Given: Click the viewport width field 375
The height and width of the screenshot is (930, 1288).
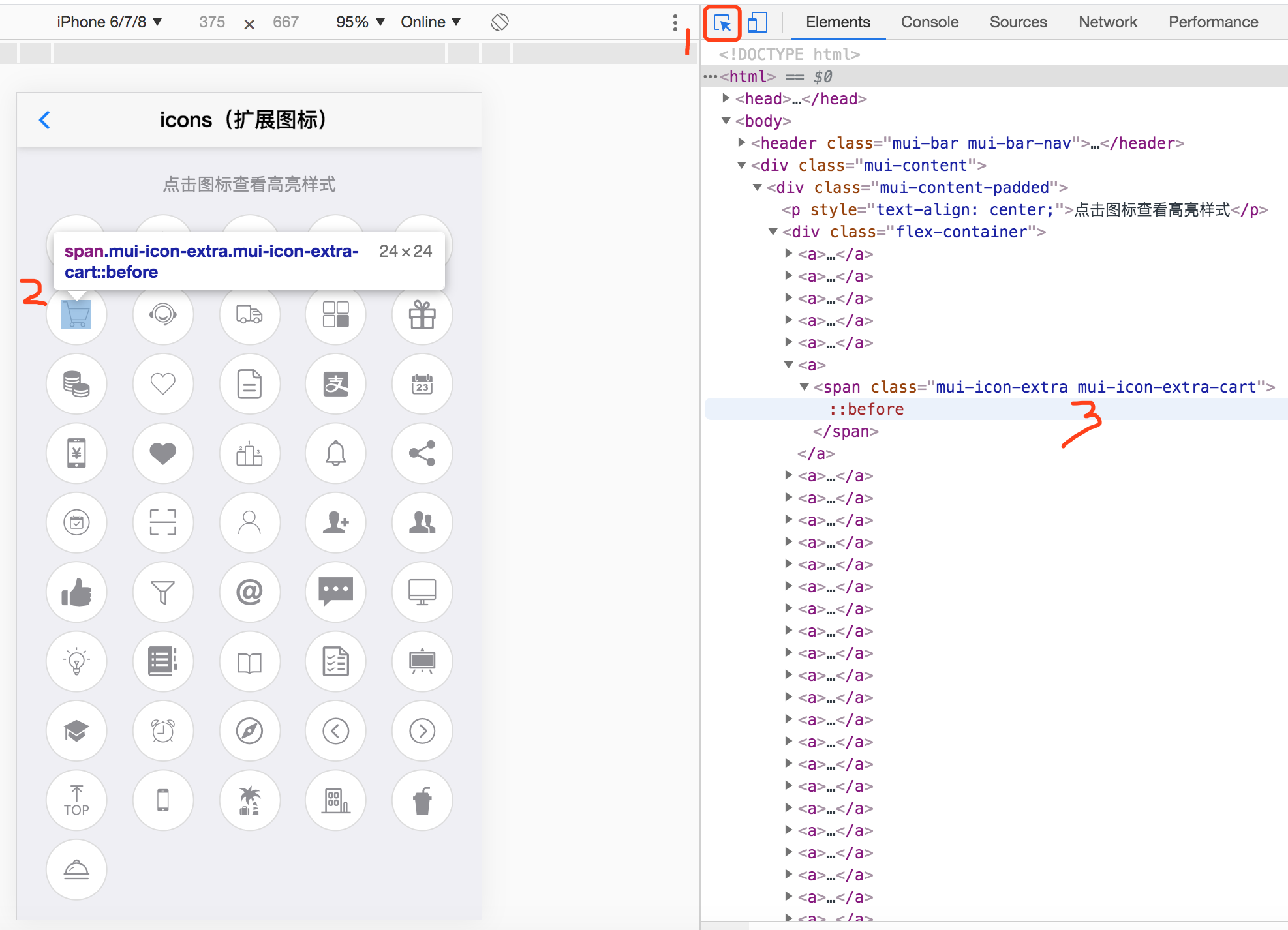Looking at the screenshot, I should tap(212, 22).
